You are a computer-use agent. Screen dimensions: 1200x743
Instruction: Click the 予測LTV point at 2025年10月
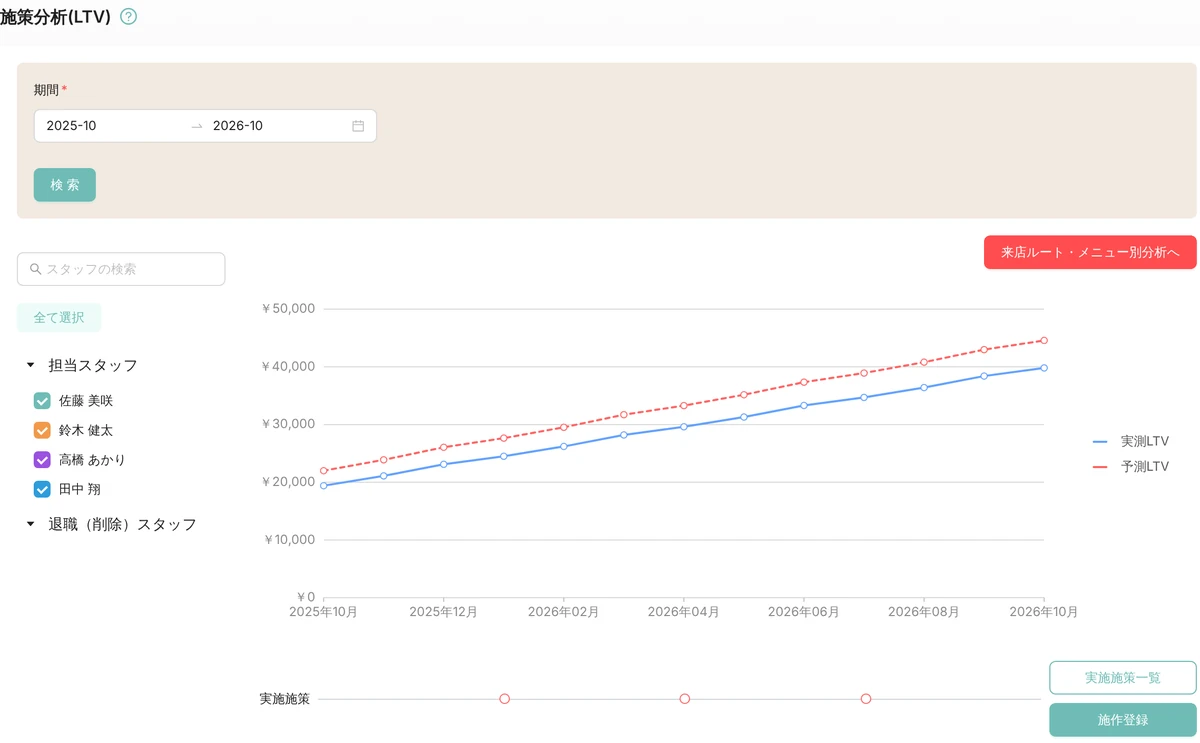point(323,471)
